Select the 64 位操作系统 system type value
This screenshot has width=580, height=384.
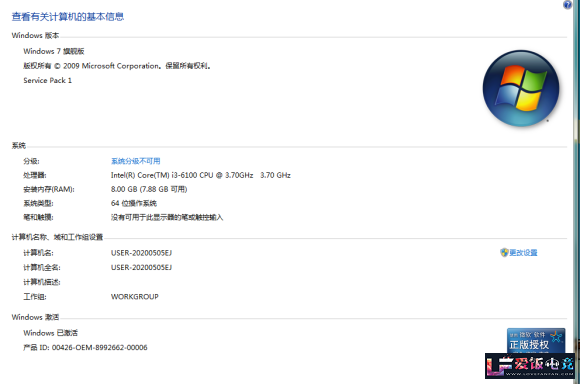(x=134, y=203)
